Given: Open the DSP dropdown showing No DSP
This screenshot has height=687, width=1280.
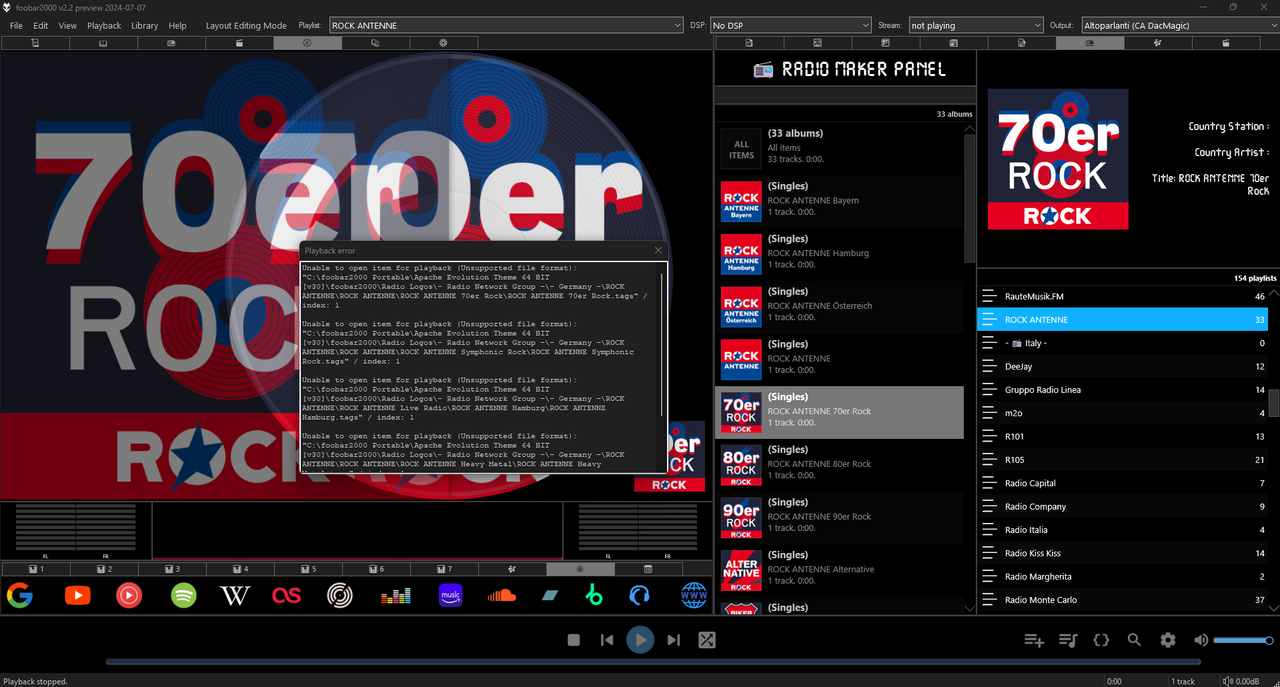Looking at the screenshot, I should click(791, 25).
